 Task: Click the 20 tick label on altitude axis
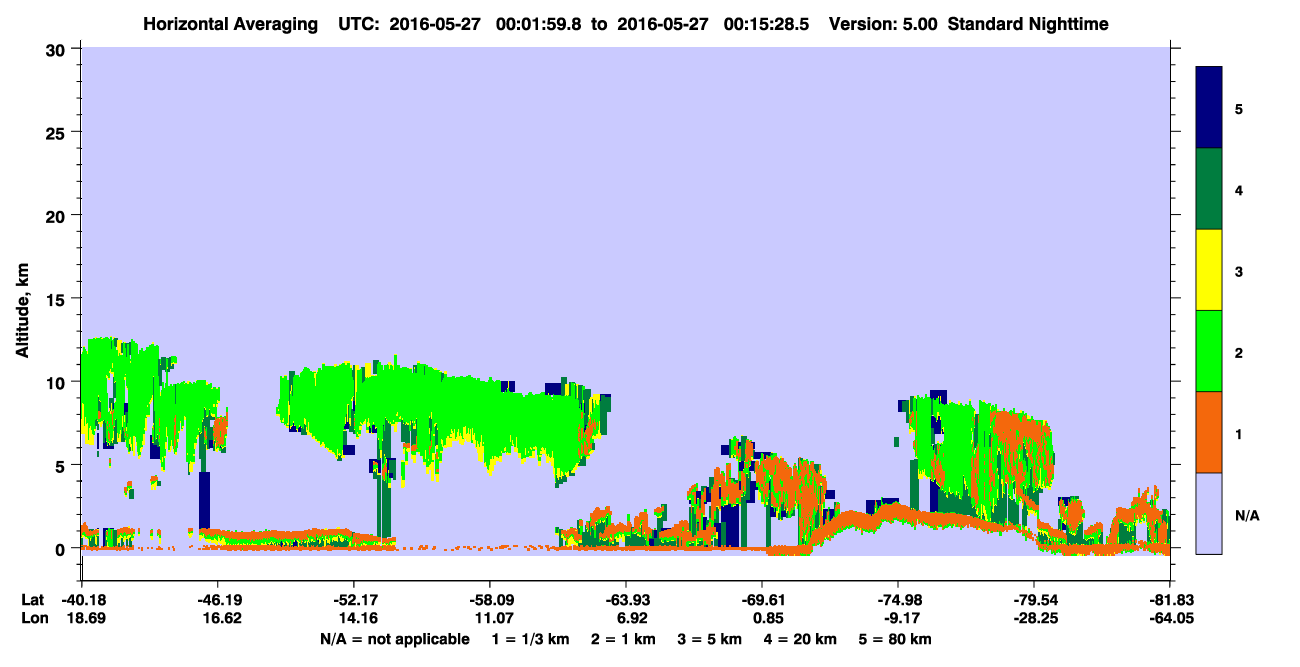coord(58,216)
